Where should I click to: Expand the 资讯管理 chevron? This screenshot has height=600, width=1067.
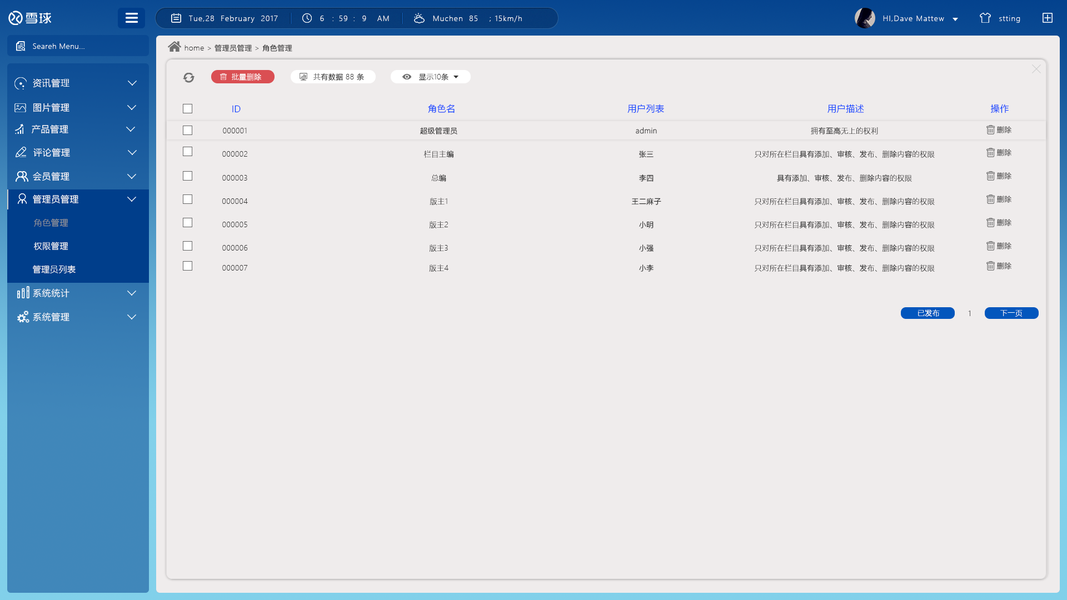(132, 83)
